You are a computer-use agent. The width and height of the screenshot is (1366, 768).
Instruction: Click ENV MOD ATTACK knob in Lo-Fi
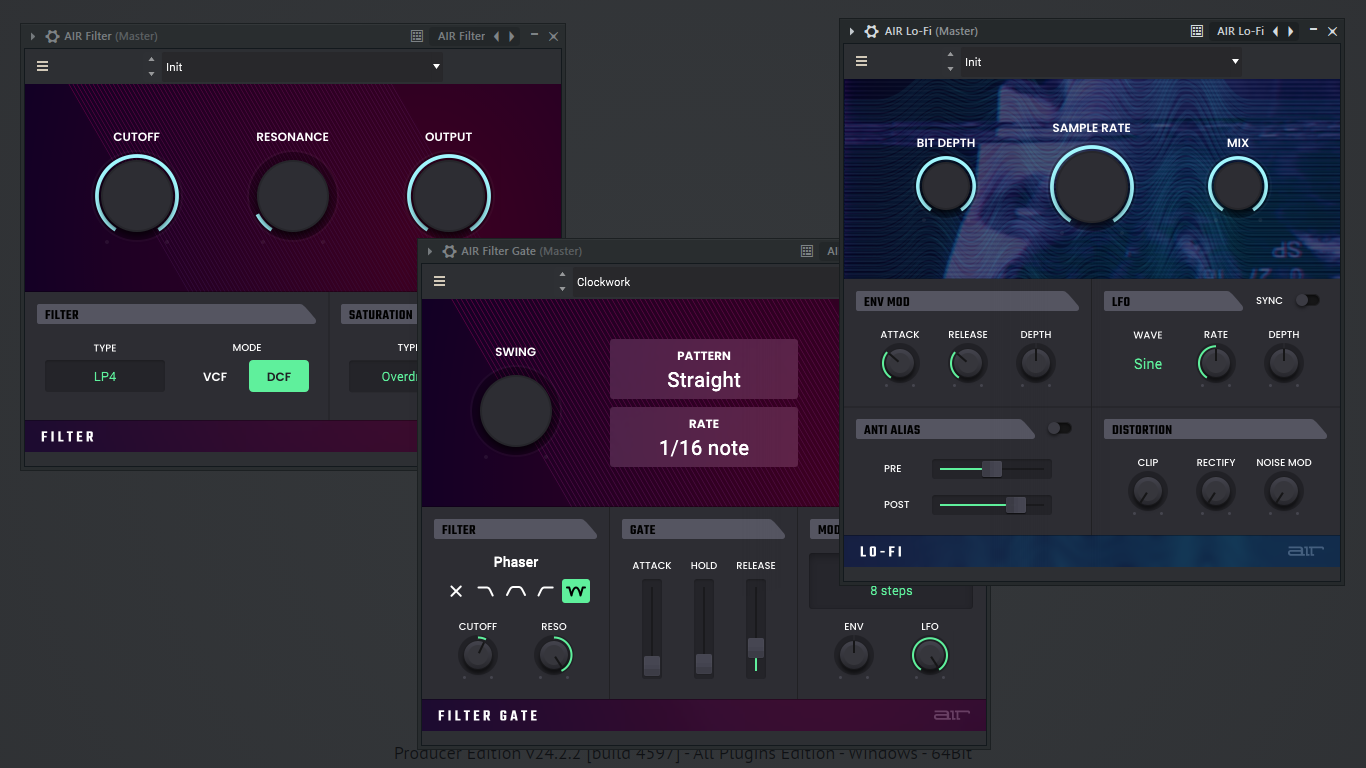pos(900,364)
